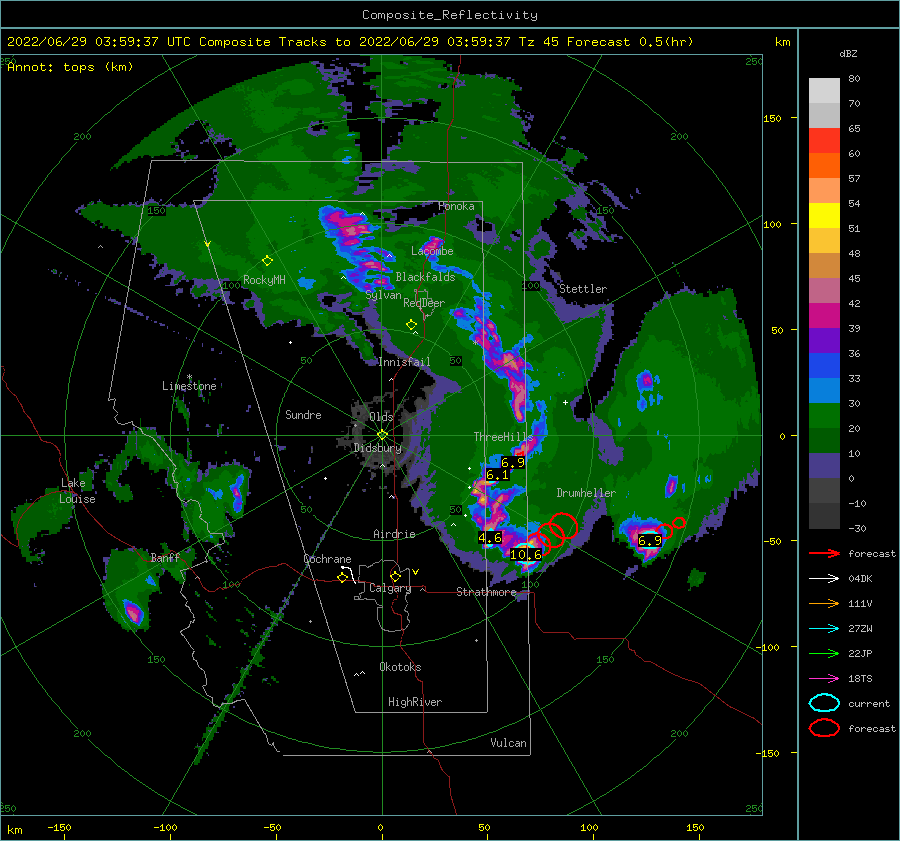Click the yellow swatch between 54 and 51 dBZ
The image size is (900, 841).
tap(824, 216)
